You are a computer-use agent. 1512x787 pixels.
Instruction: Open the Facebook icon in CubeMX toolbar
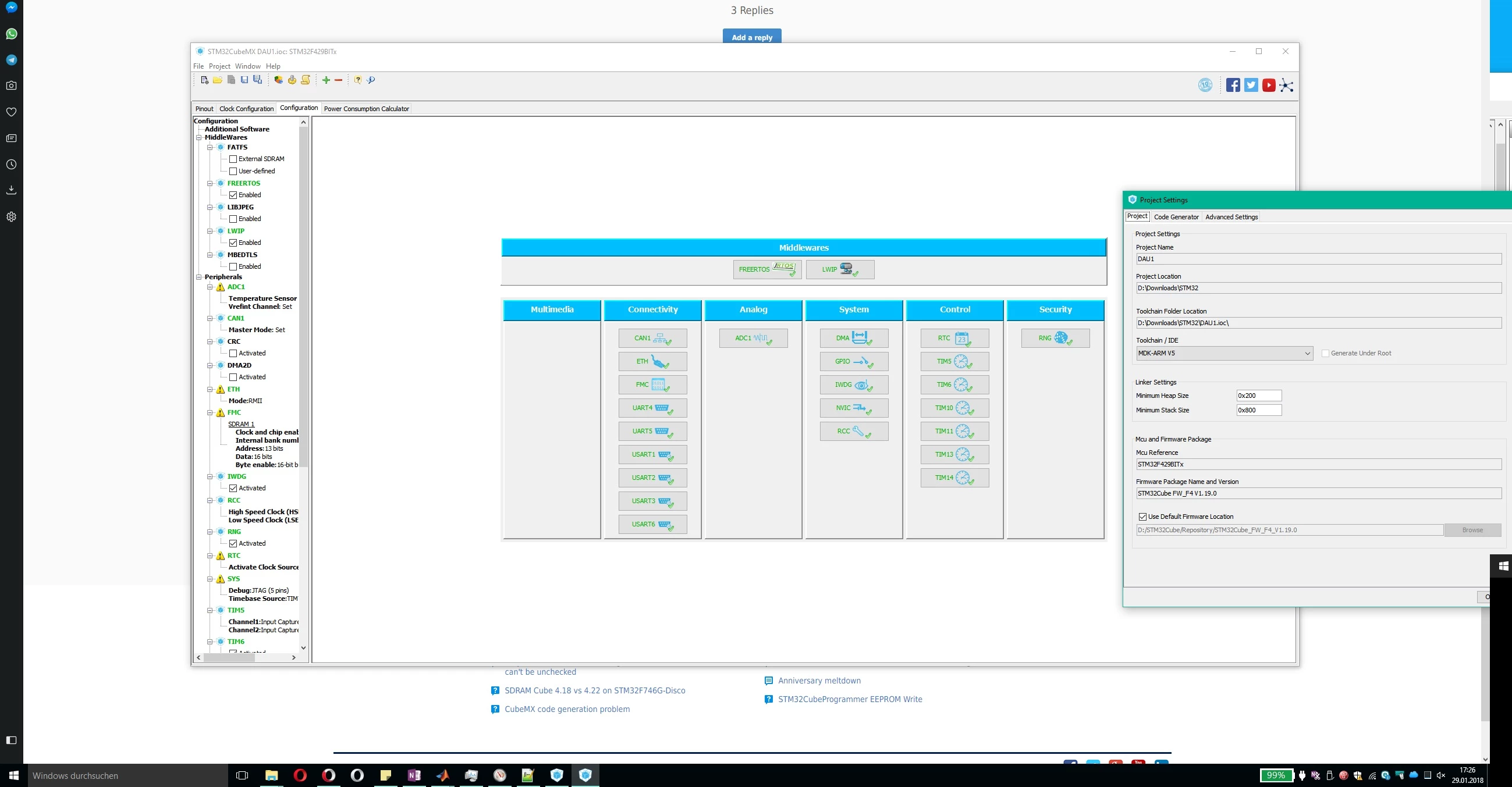click(x=1233, y=85)
